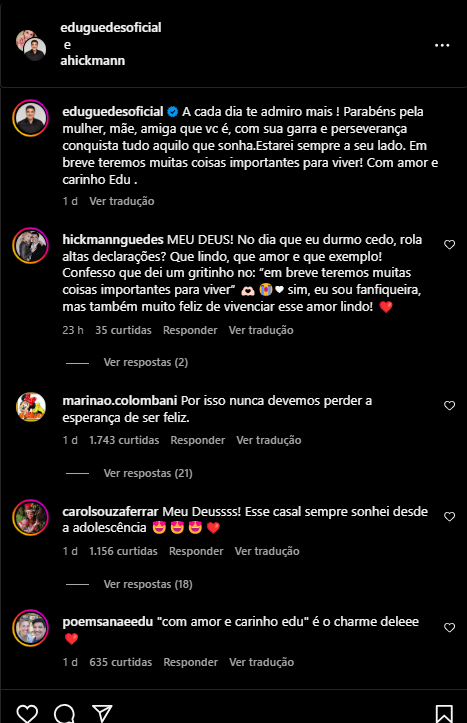Like the poemsanaeedu comment
The height and width of the screenshot is (723, 467).
coord(449,628)
